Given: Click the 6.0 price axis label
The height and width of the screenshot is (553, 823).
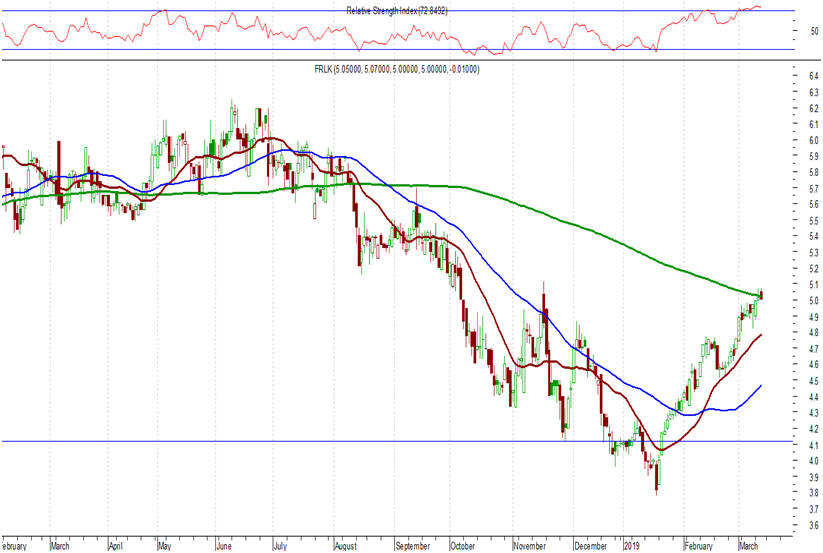Looking at the screenshot, I should point(814,140).
